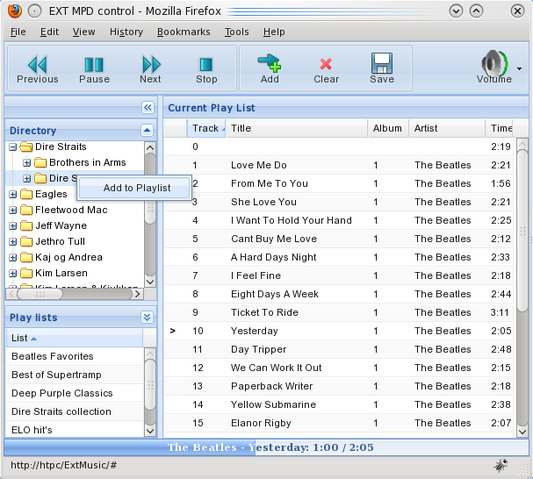Screen dimensions: 533x479
Task: Expand the Brothers in Arms folder
Action: click(27, 163)
